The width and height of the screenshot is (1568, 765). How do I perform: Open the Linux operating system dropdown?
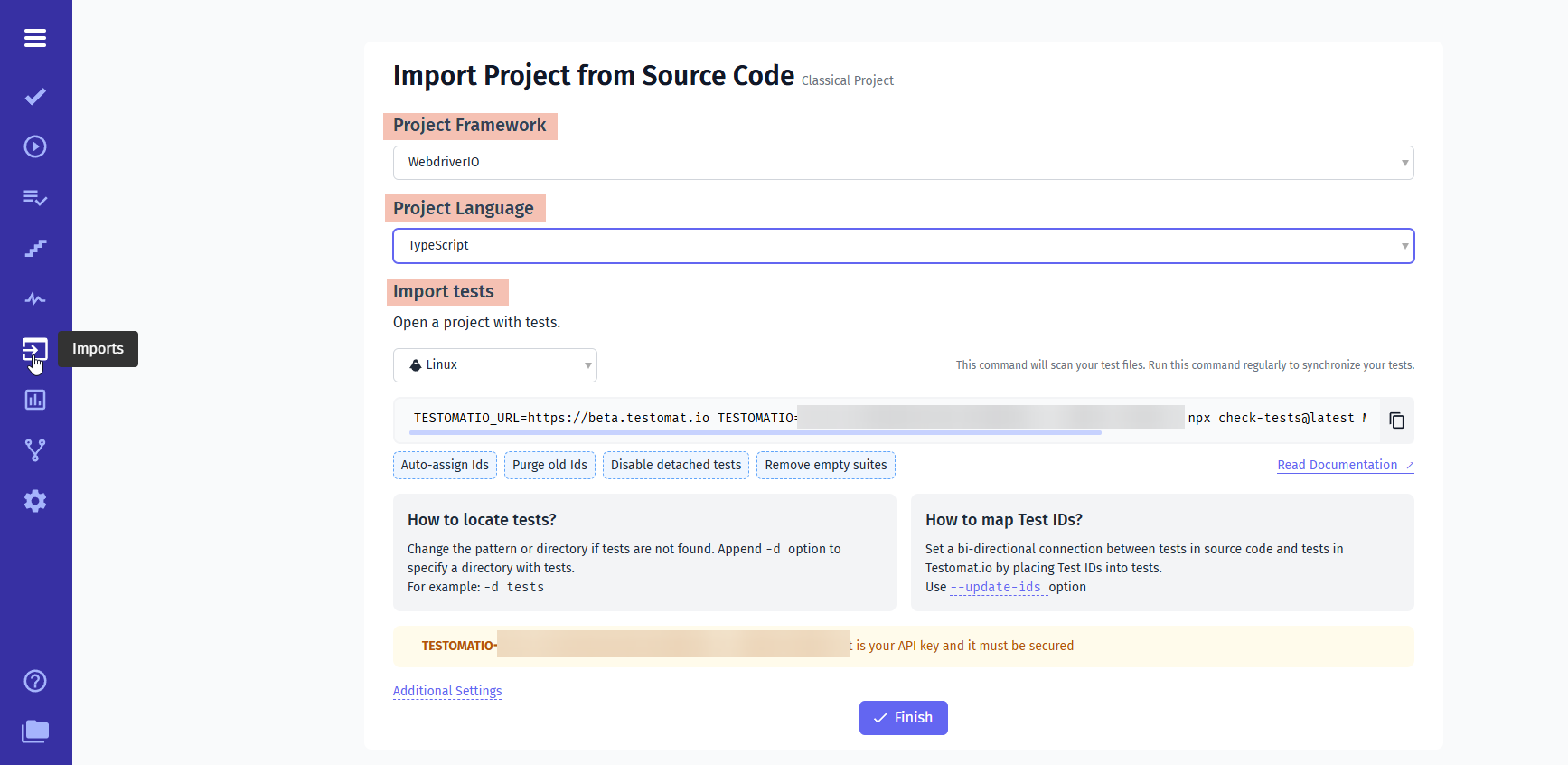pyautogui.click(x=494, y=365)
